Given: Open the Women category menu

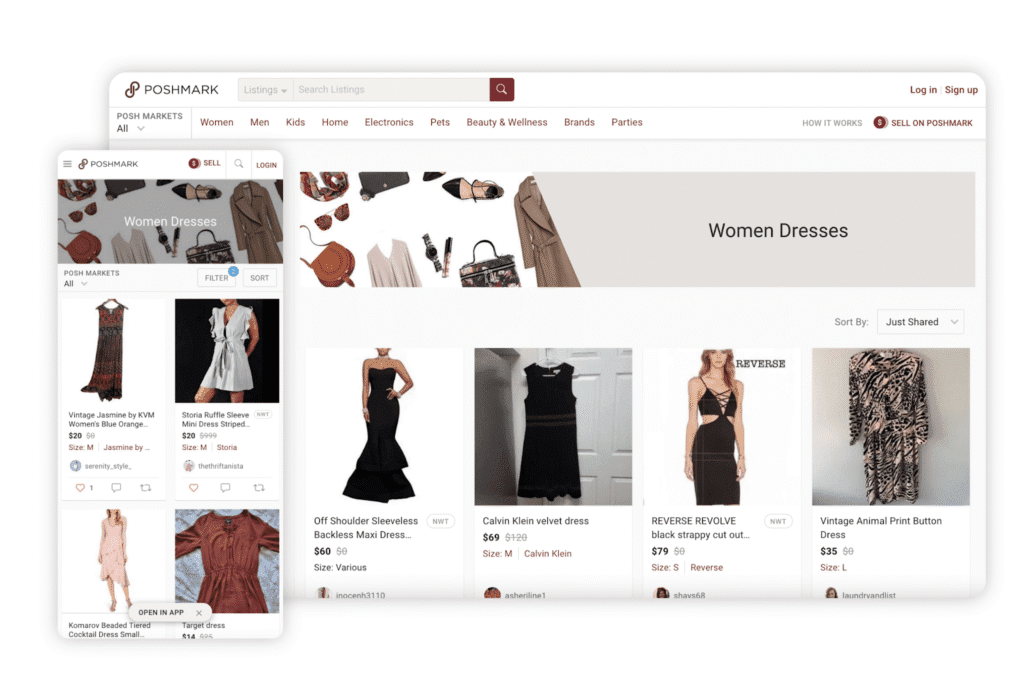Looking at the screenshot, I should [216, 123].
